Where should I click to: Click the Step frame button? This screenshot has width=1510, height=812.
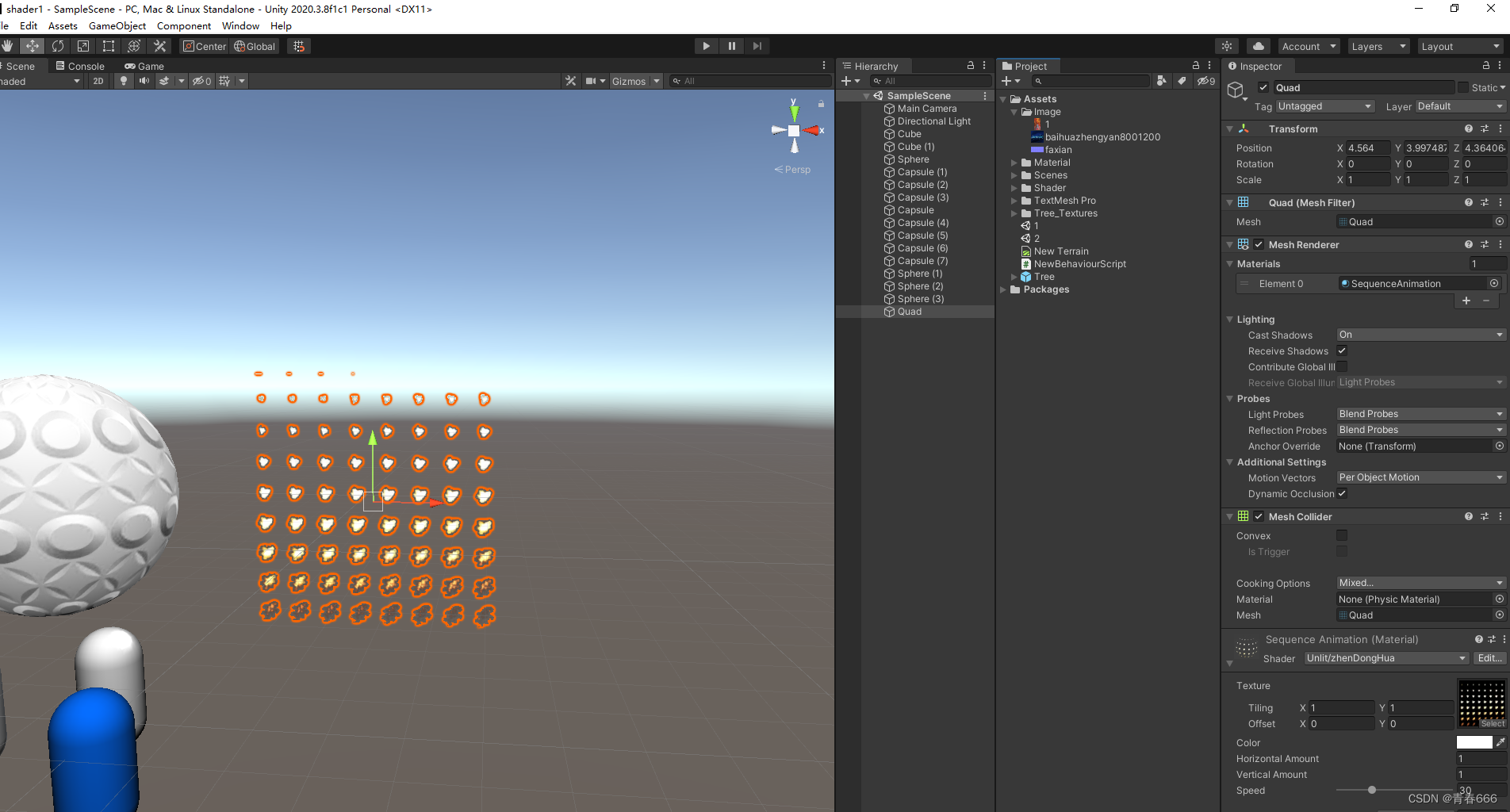click(x=757, y=46)
